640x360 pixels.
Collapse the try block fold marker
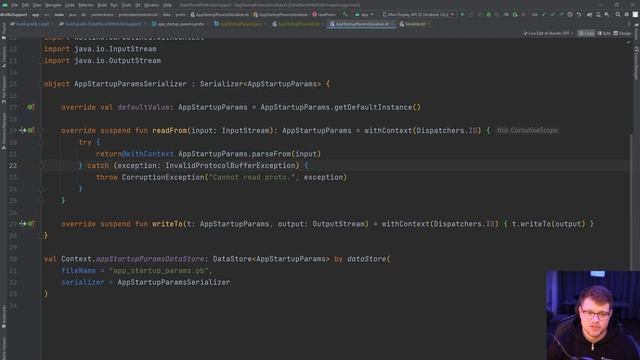(x=42, y=142)
